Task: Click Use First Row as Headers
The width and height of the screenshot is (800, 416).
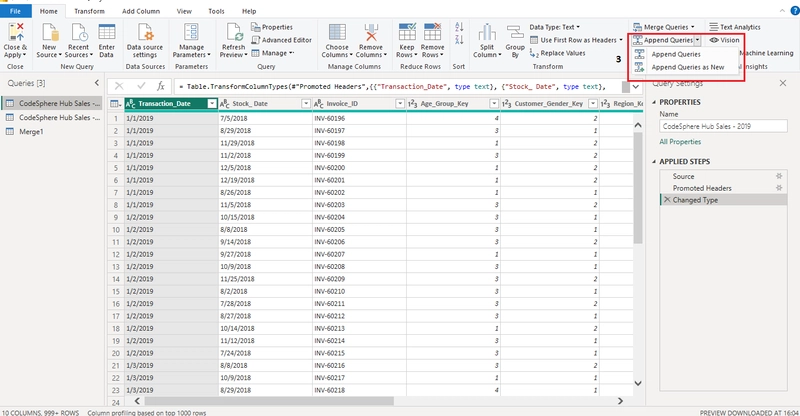Action: (576, 40)
